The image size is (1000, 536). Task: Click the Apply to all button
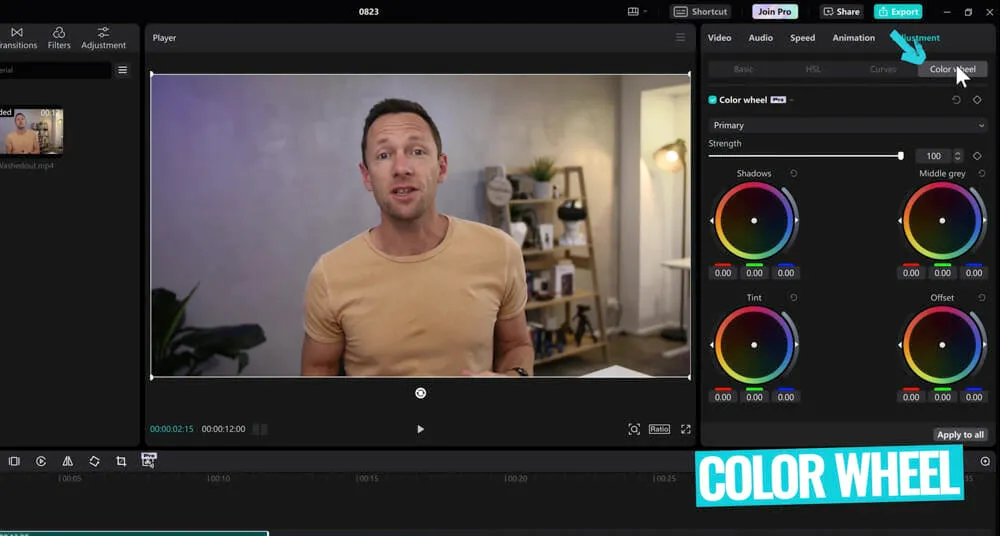(x=960, y=435)
